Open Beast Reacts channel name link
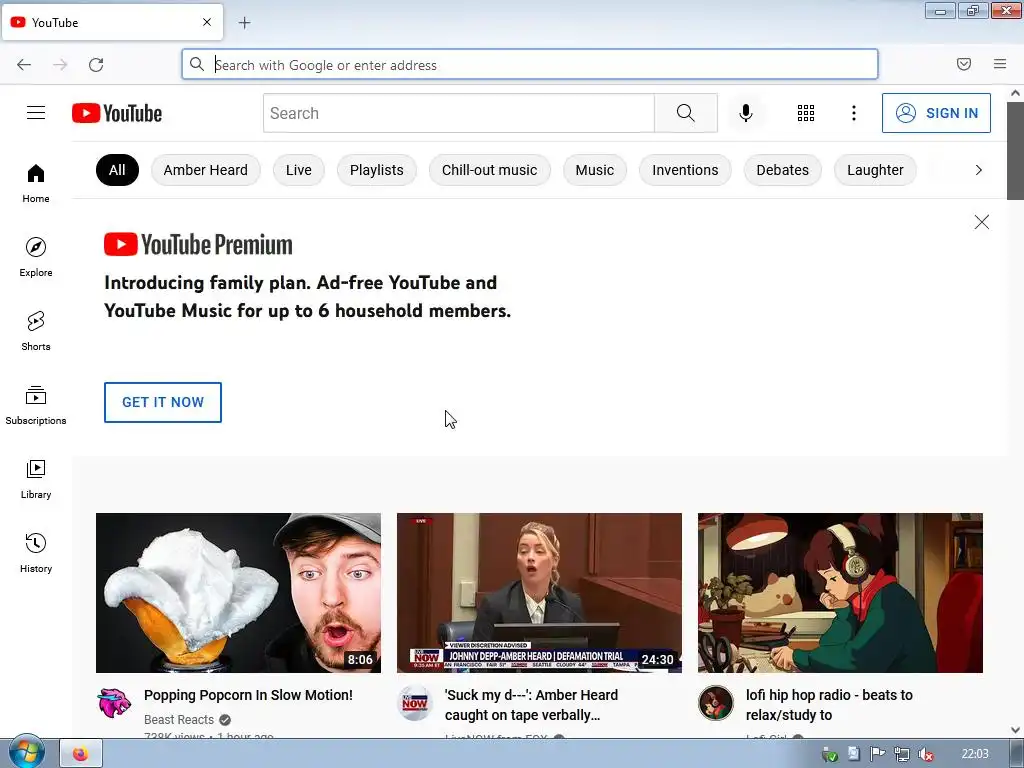This screenshot has width=1024, height=768. click(x=179, y=720)
